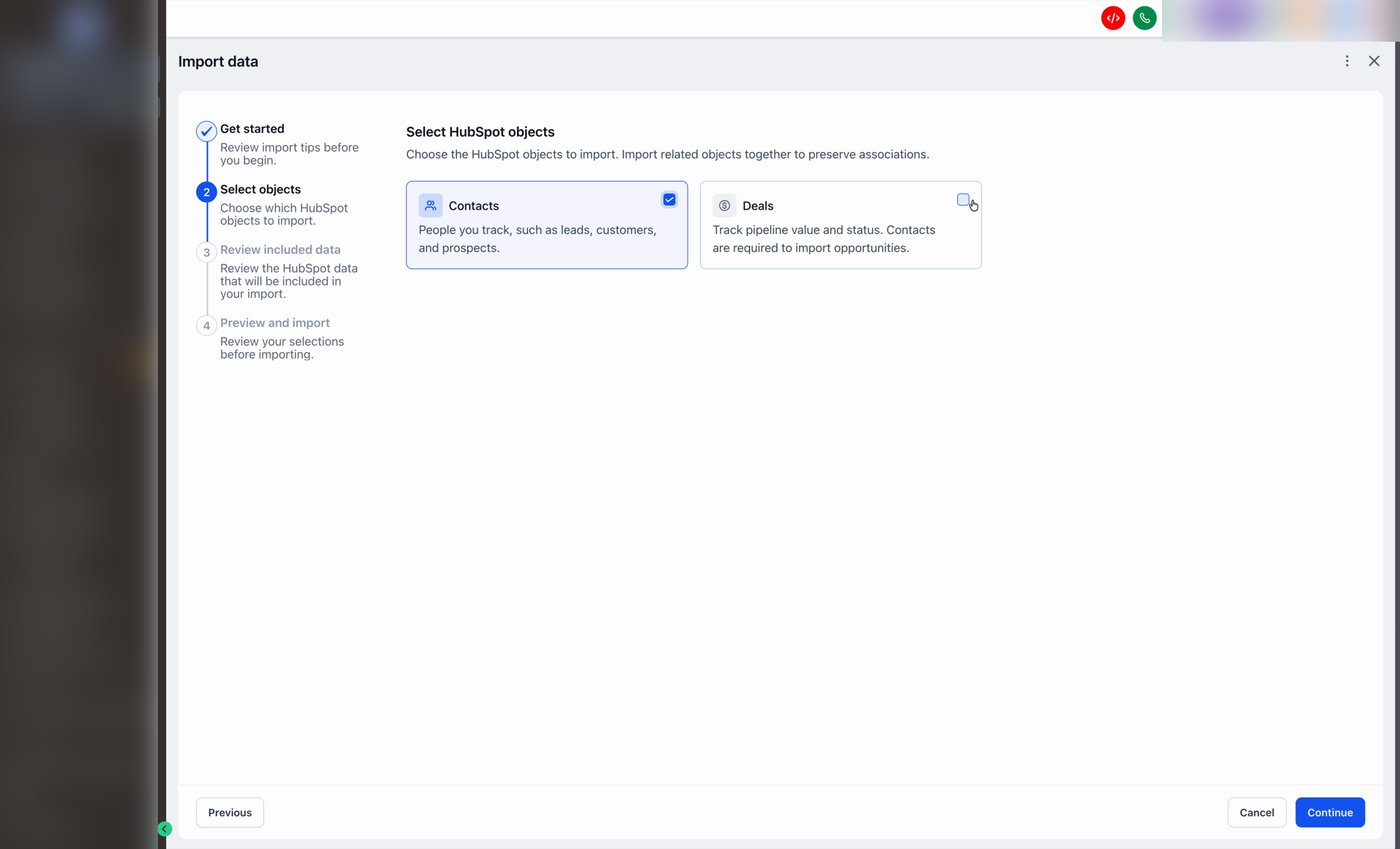Cancel the data import
1400x849 pixels.
(x=1256, y=812)
